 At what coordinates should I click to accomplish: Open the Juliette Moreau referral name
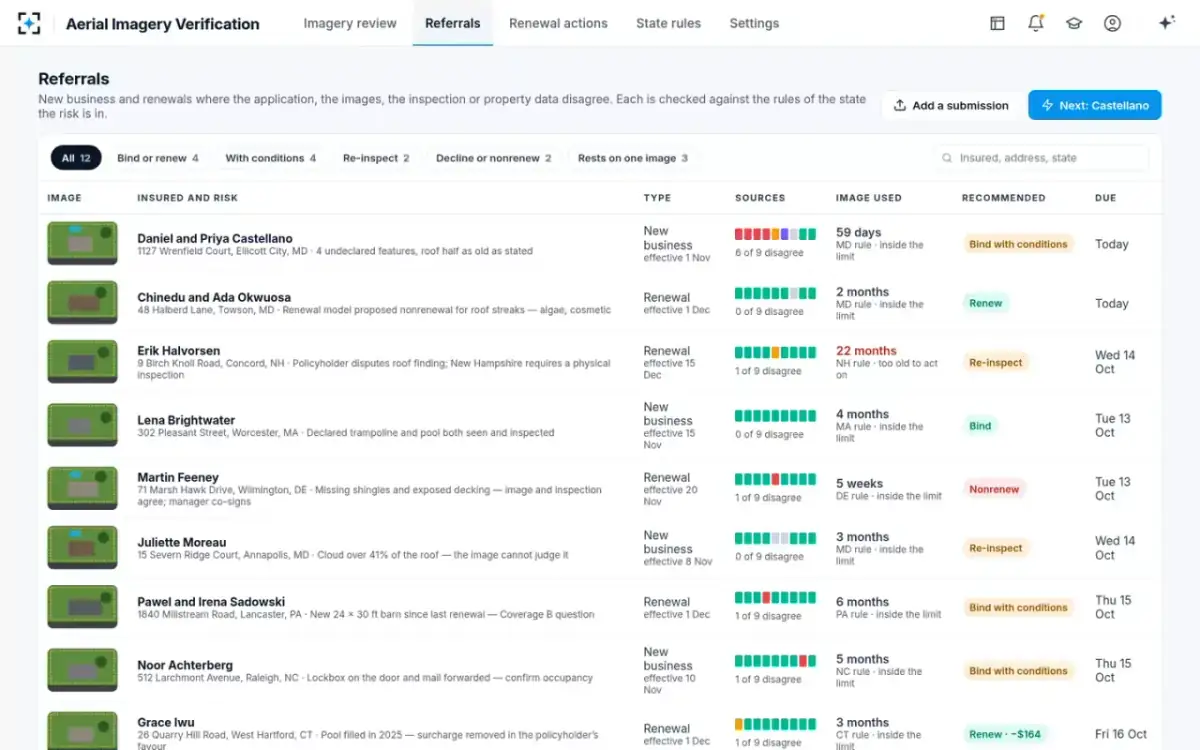click(182, 542)
